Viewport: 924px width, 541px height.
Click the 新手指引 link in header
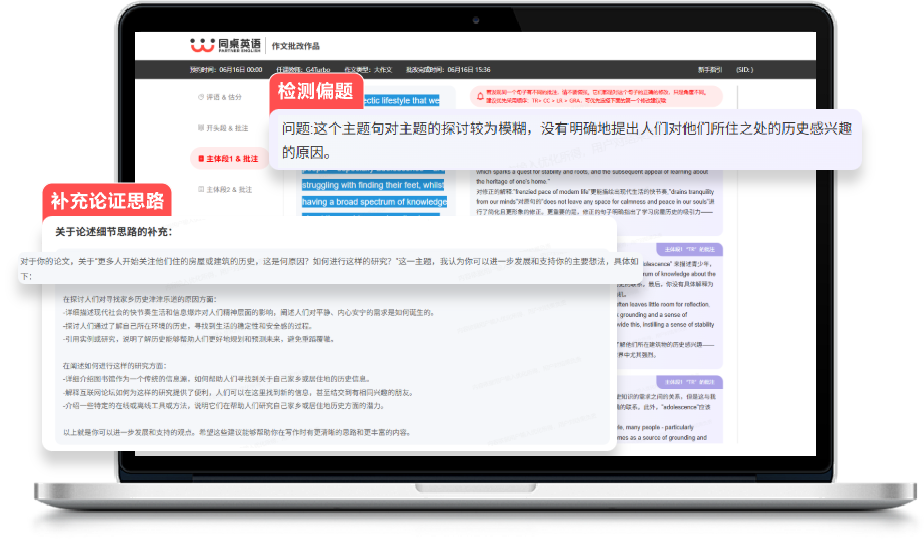(710, 70)
